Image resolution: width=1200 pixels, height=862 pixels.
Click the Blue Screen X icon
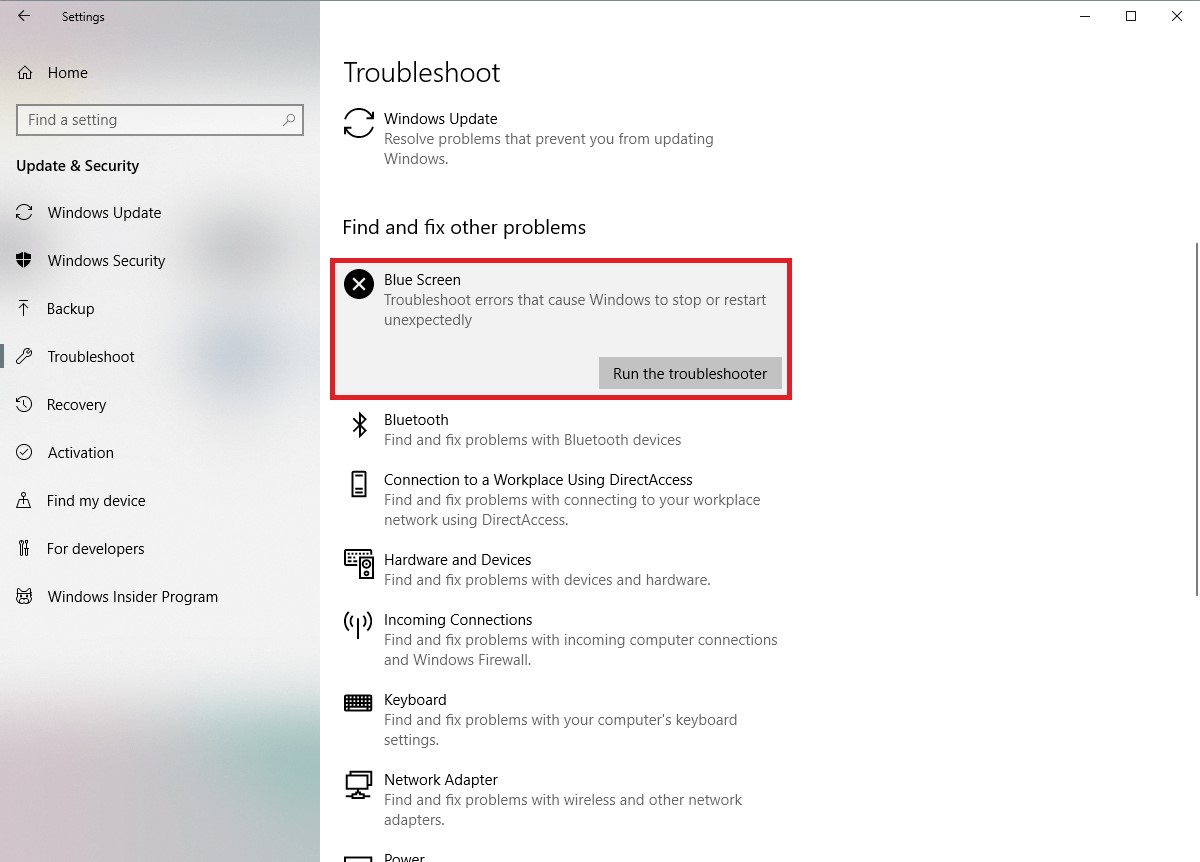pyautogui.click(x=359, y=284)
